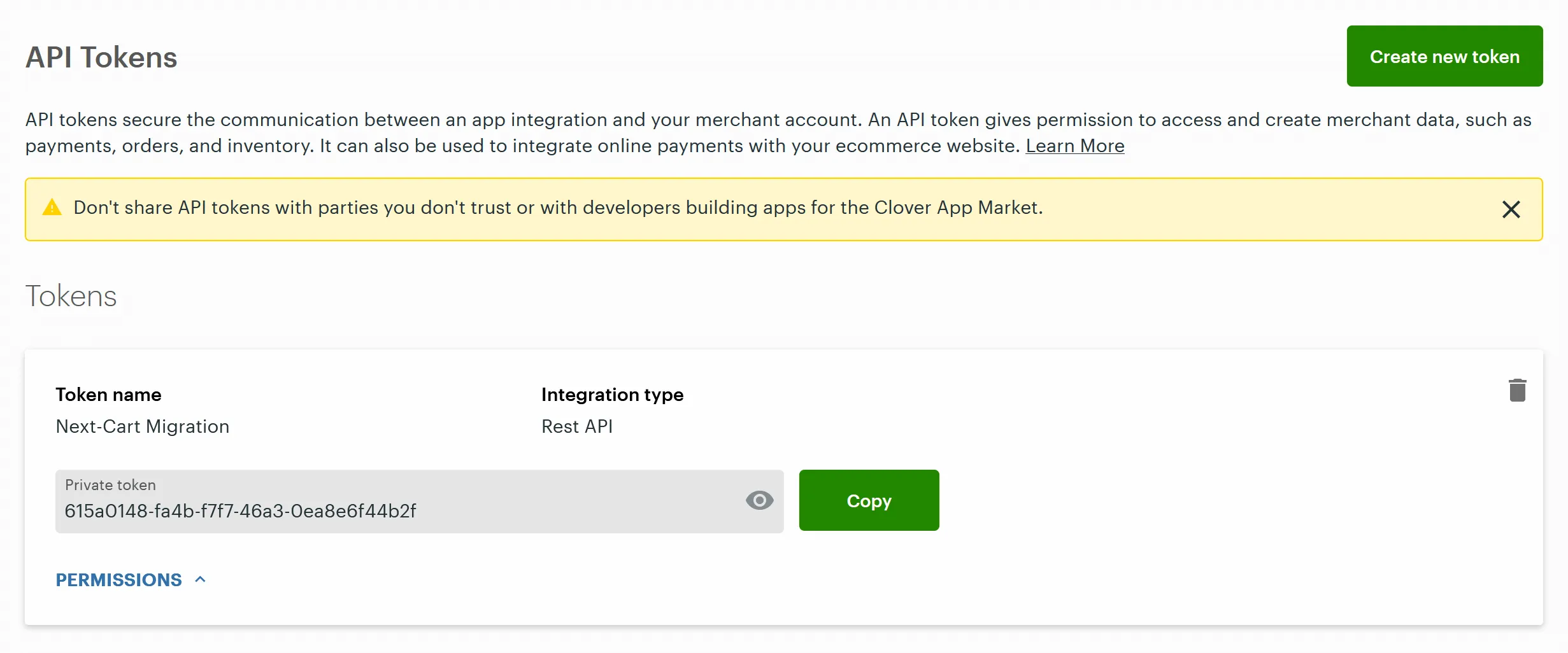Click the warning triangle icon in banner
The height and width of the screenshot is (653, 1568).
tap(52, 207)
